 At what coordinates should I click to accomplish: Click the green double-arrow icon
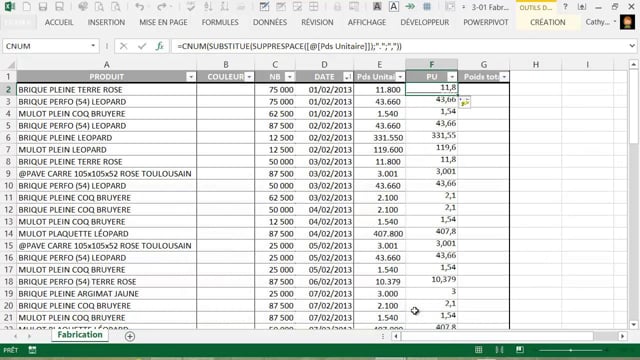(x=410, y=7)
